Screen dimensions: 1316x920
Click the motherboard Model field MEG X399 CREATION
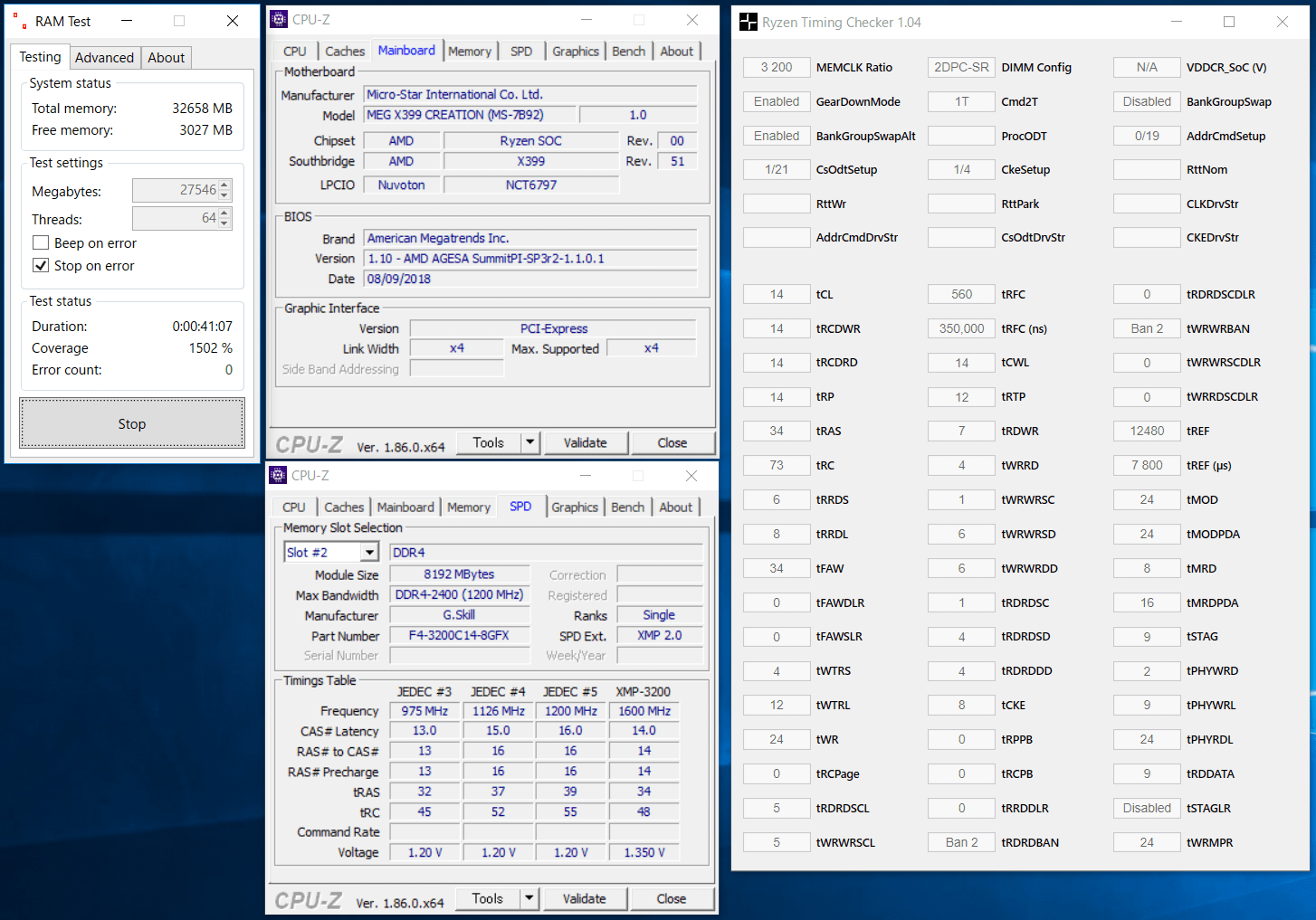coord(469,115)
